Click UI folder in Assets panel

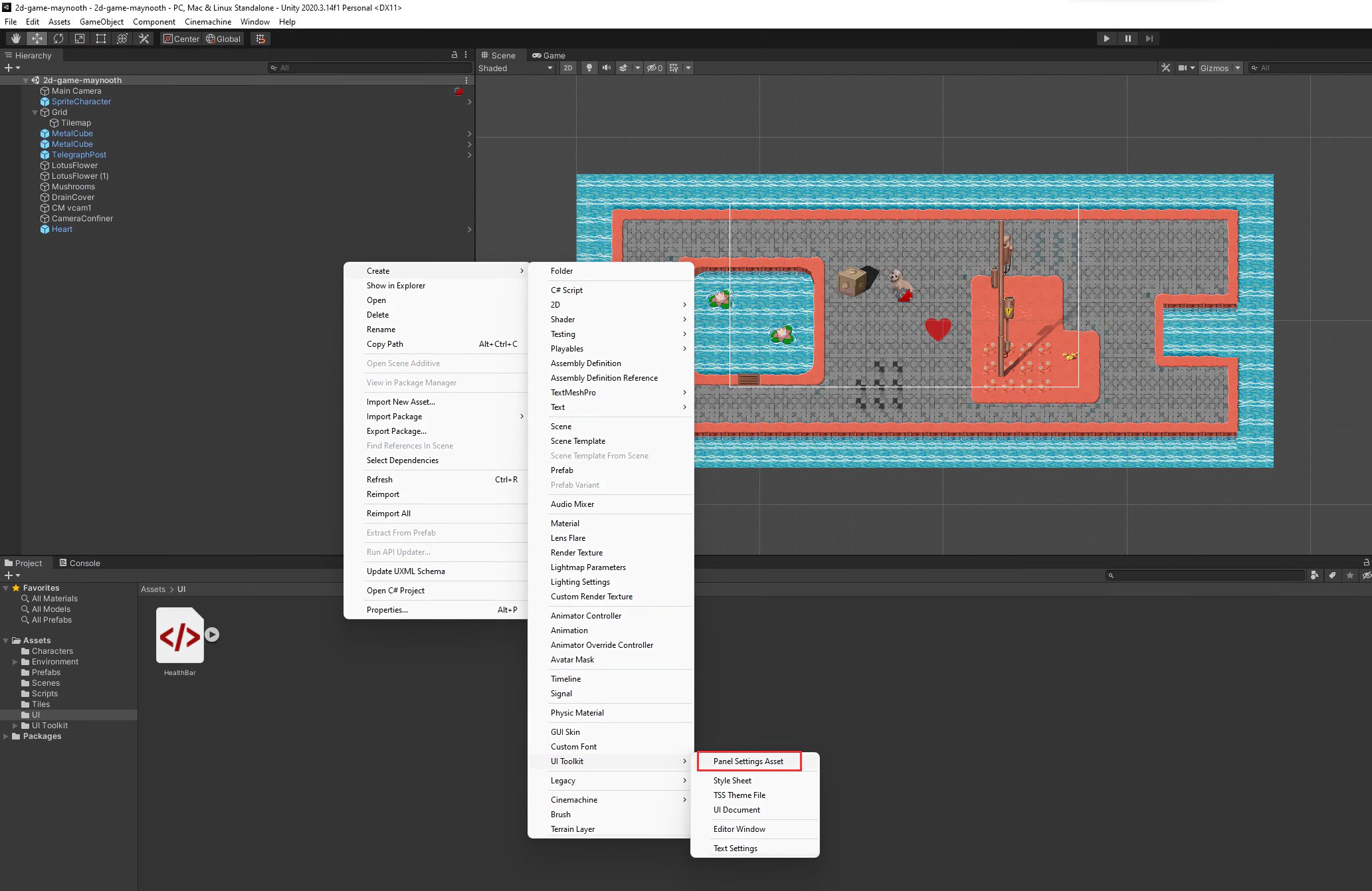(35, 714)
